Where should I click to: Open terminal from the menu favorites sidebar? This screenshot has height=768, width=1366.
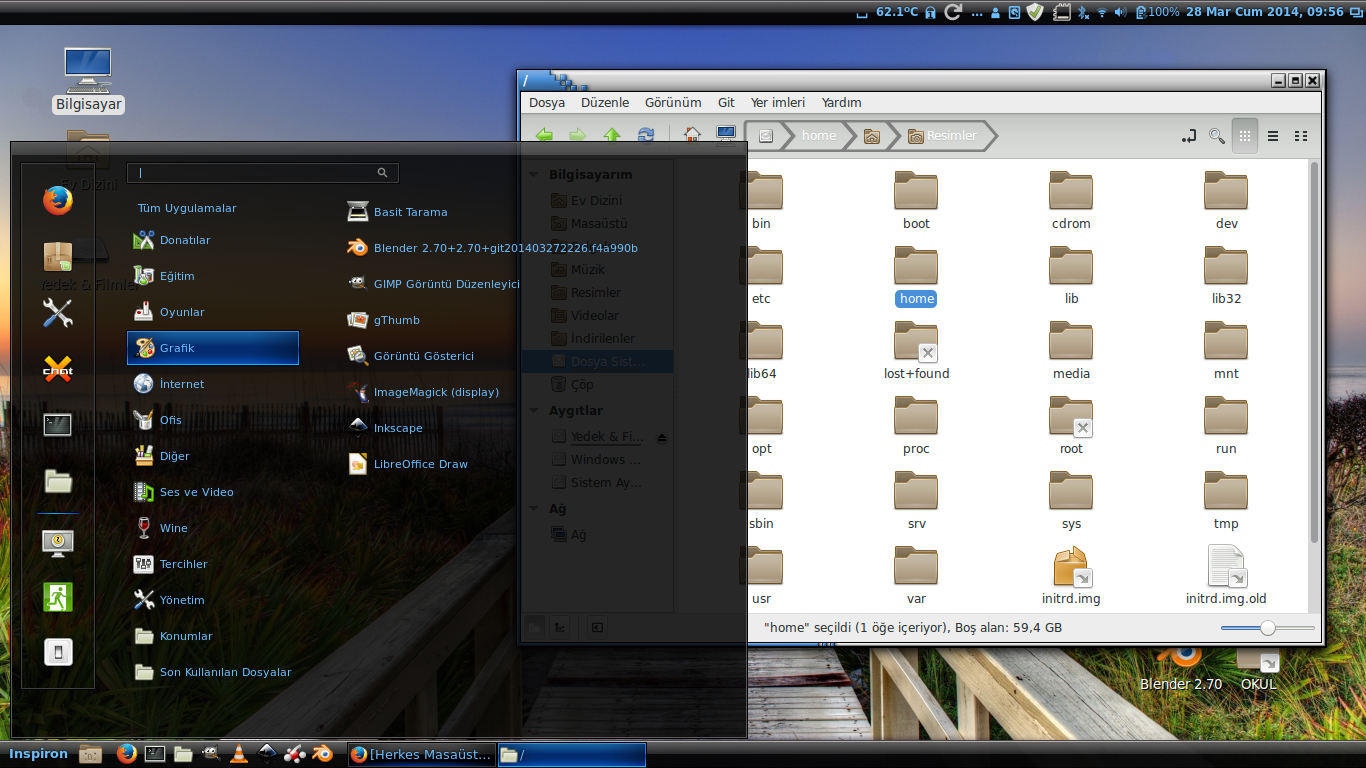58,424
